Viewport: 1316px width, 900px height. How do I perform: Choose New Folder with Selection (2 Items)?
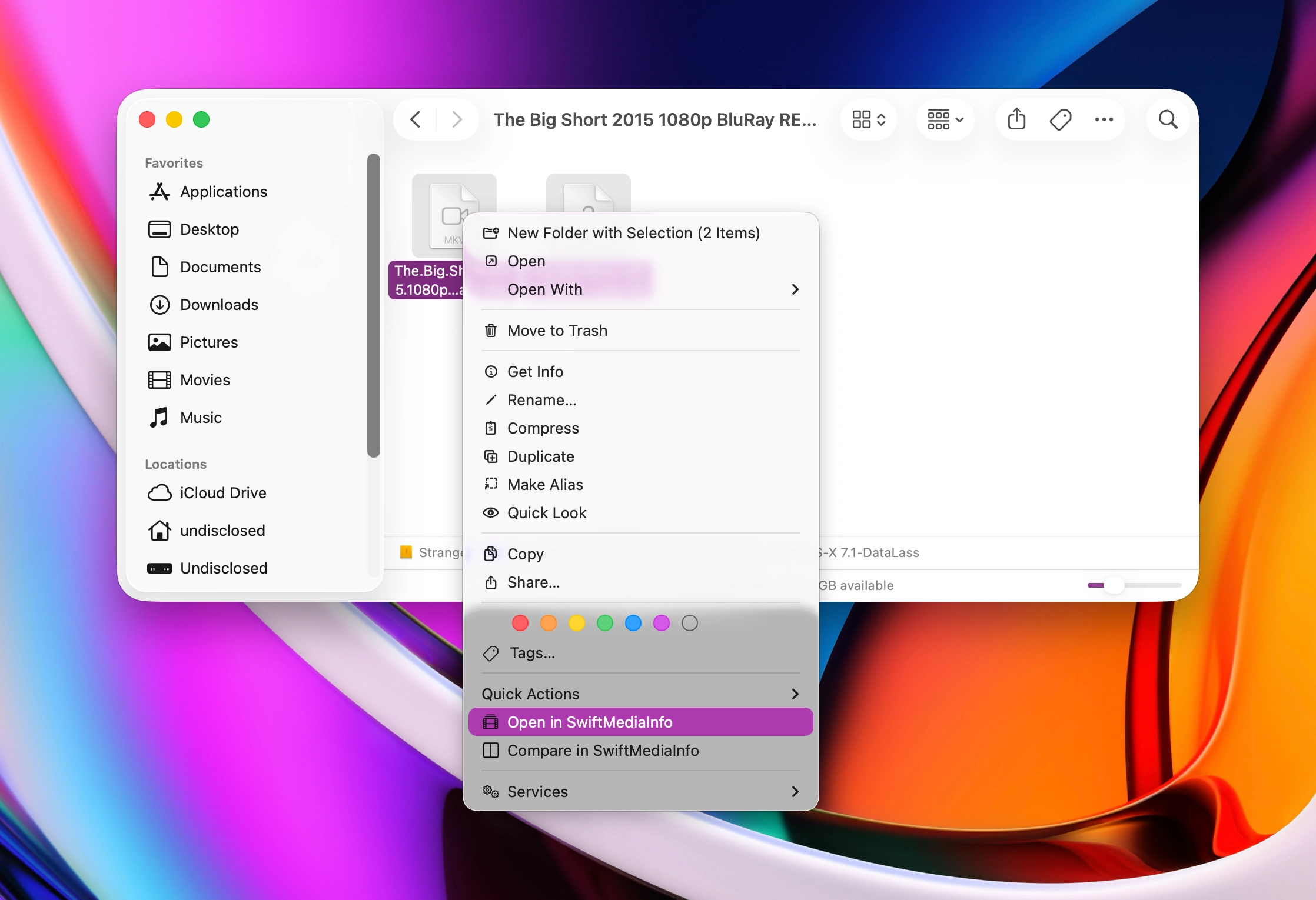pyautogui.click(x=640, y=232)
